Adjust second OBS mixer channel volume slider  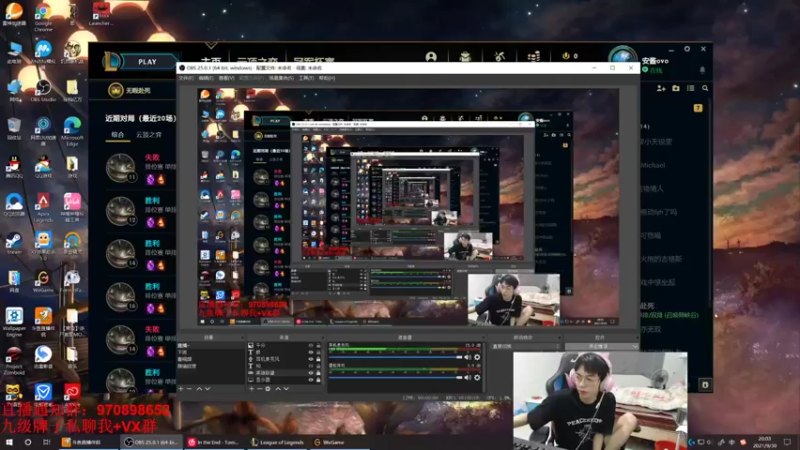(x=396, y=378)
